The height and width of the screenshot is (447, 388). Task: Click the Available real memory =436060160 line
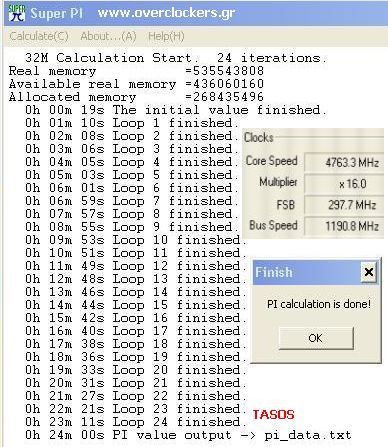tap(136, 84)
